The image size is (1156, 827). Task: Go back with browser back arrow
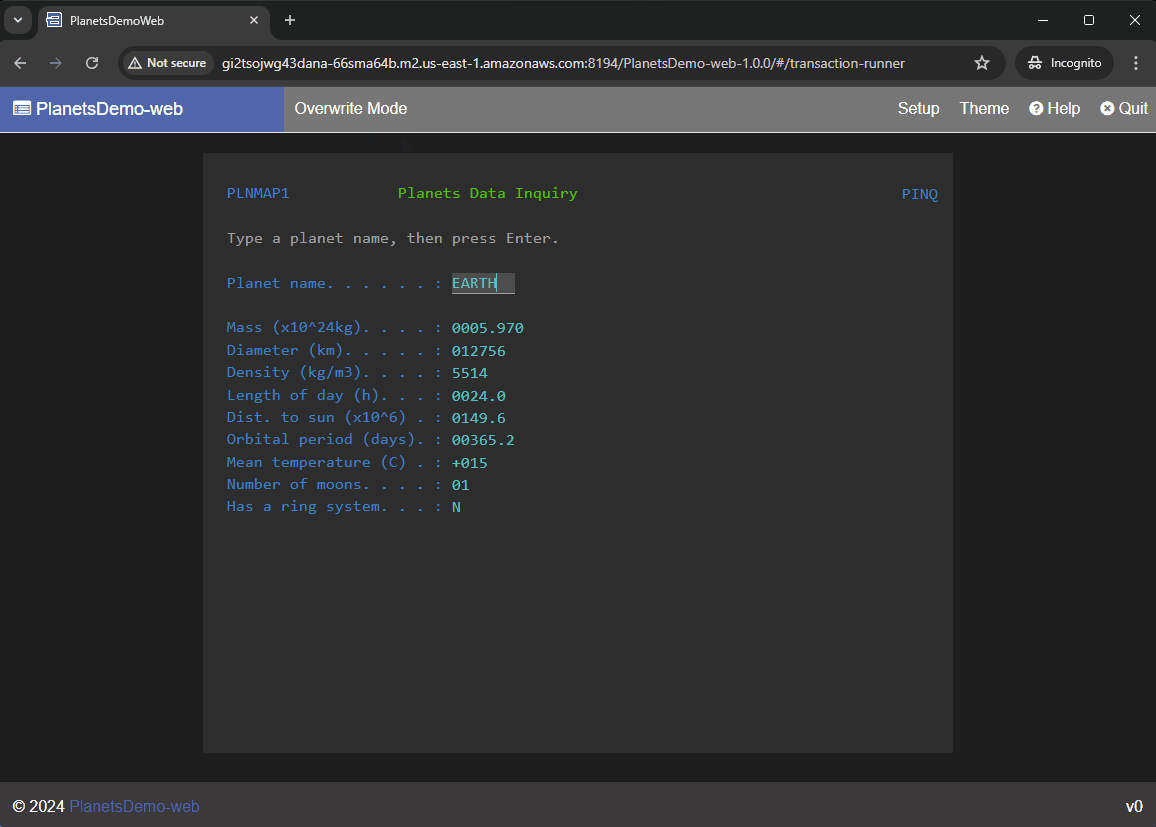pyautogui.click(x=21, y=63)
